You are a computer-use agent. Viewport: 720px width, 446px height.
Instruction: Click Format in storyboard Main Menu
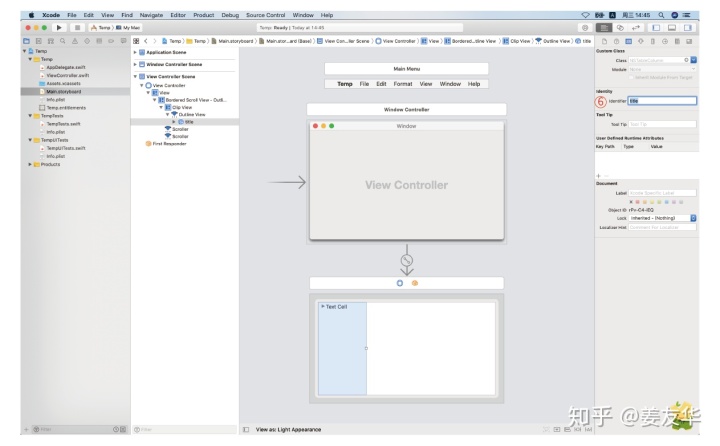[x=403, y=84]
